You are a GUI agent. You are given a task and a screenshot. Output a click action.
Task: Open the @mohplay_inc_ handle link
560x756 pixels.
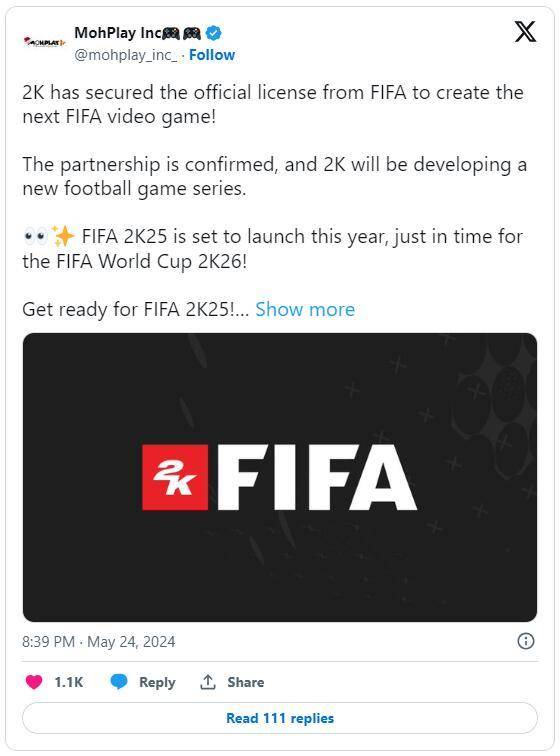(x=125, y=55)
